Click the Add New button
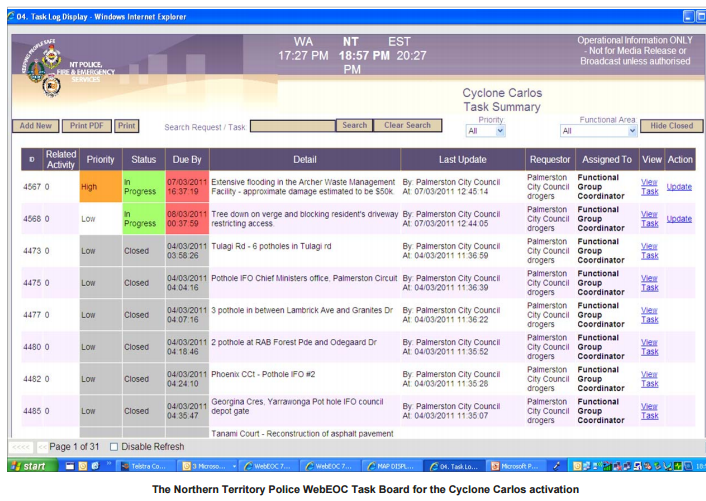The height and width of the screenshot is (501, 706). (35, 126)
